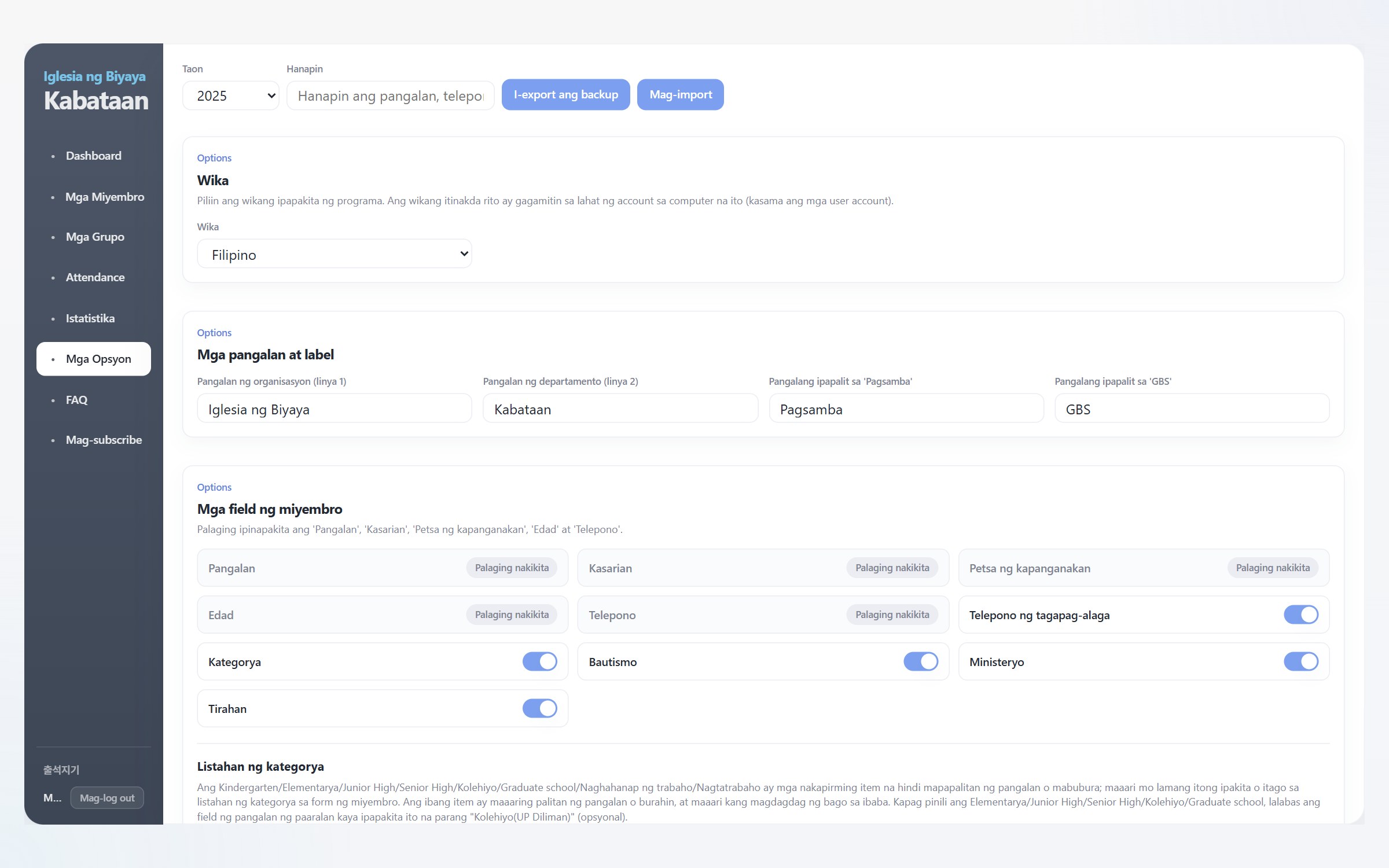Edit the GBS replacement name field
The height and width of the screenshot is (868, 1389).
click(1192, 409)
